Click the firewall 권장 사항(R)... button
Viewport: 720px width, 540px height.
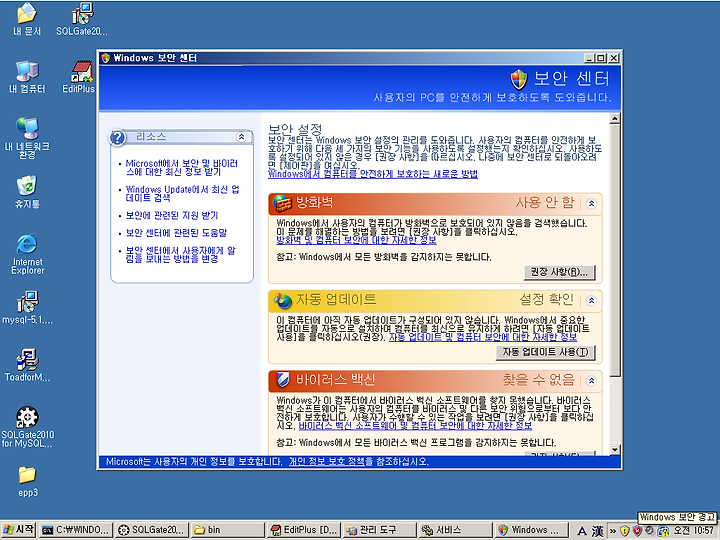(559, 272)
